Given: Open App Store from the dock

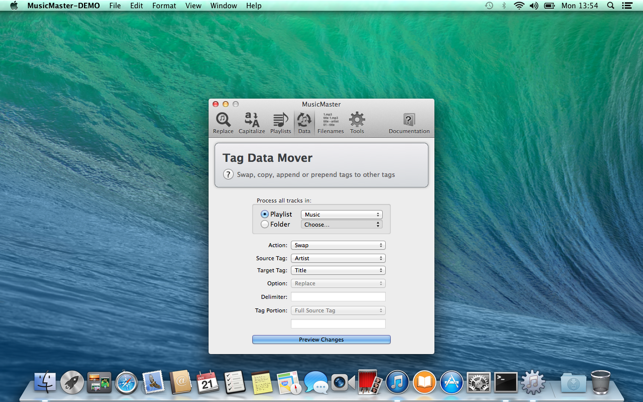Looking at the screenshot, I should 451,382.
